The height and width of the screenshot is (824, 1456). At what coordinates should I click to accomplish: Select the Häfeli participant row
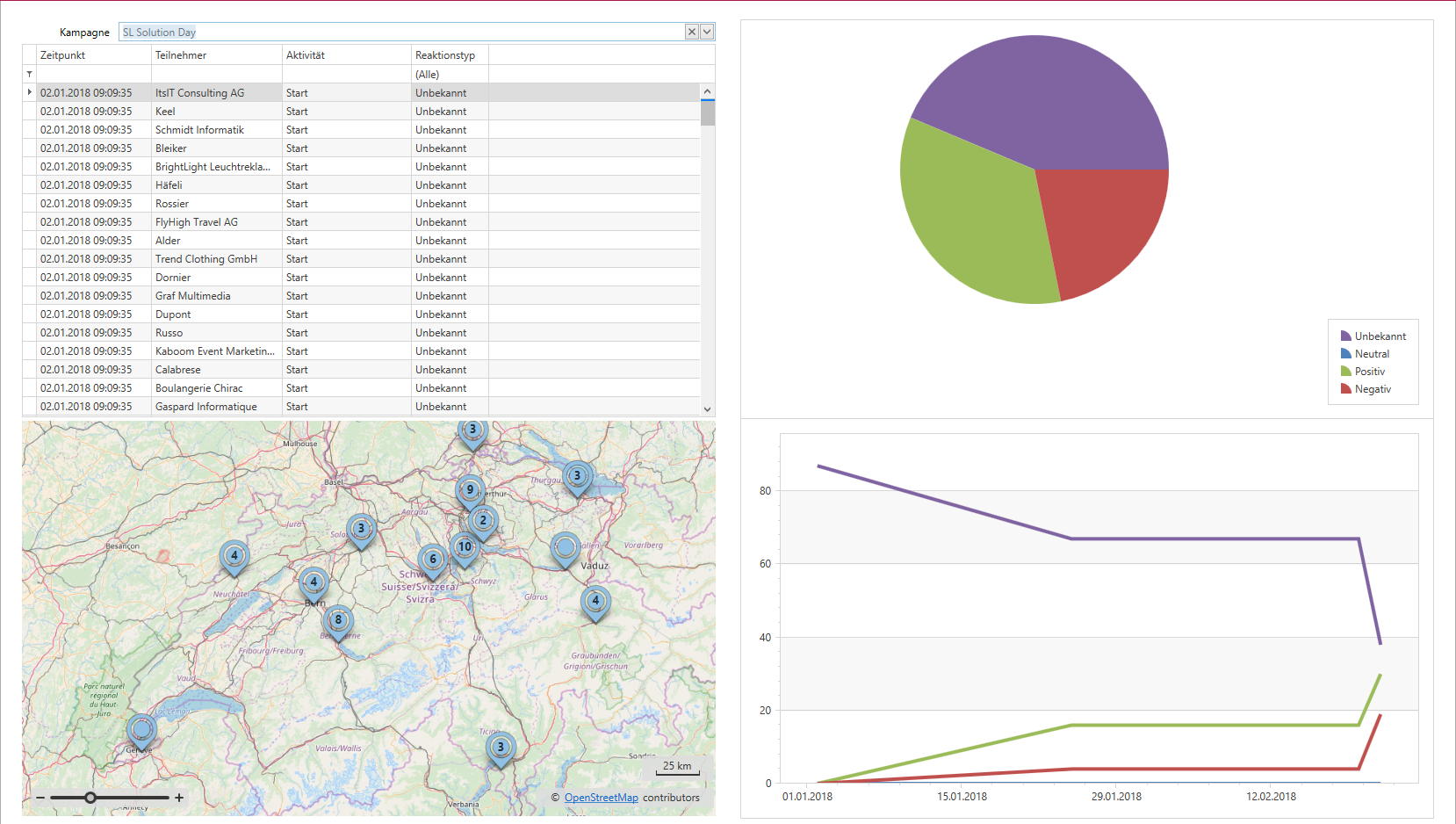pyautogui.click(x=361, y=184)
